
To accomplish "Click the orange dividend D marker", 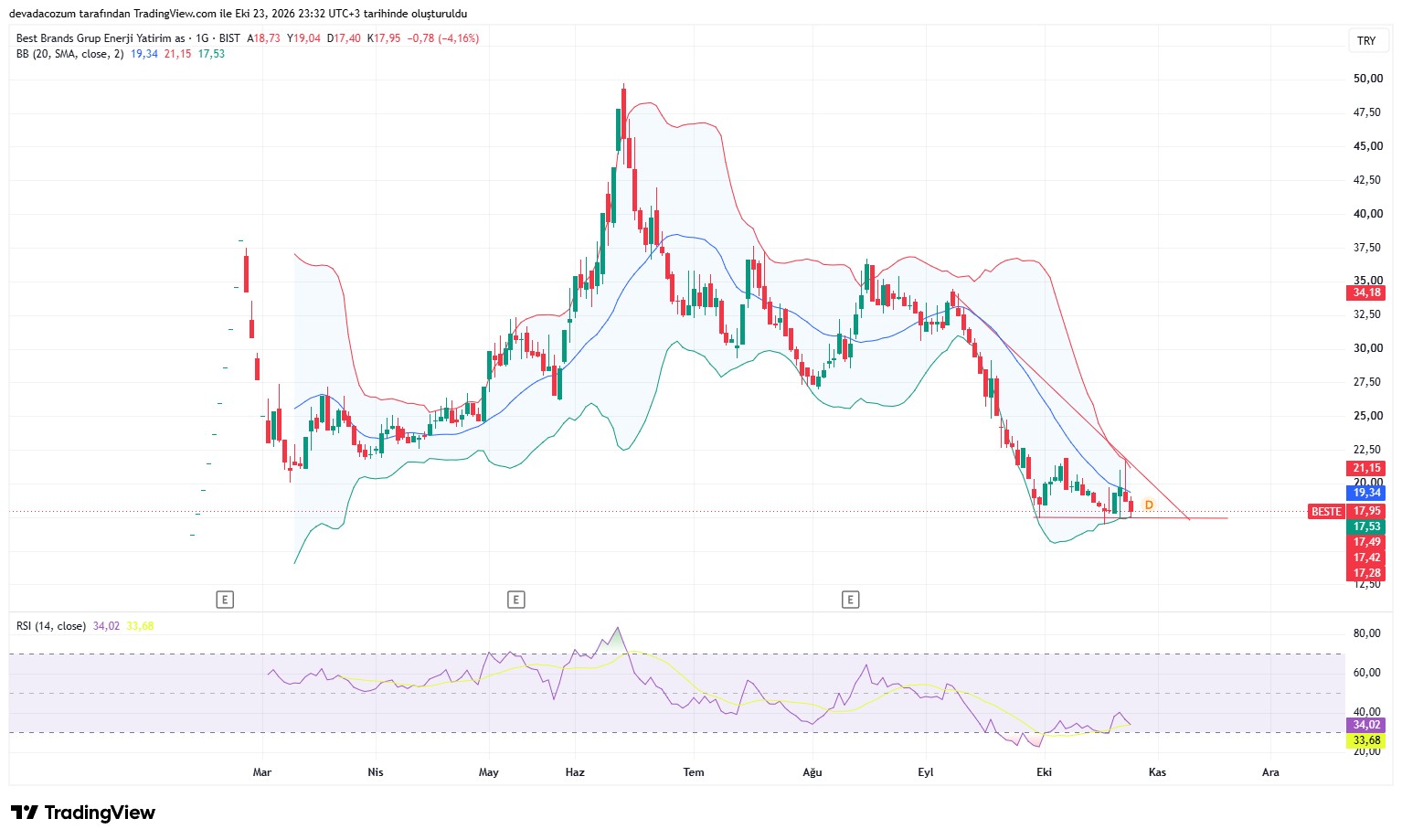I will 1149,505.
